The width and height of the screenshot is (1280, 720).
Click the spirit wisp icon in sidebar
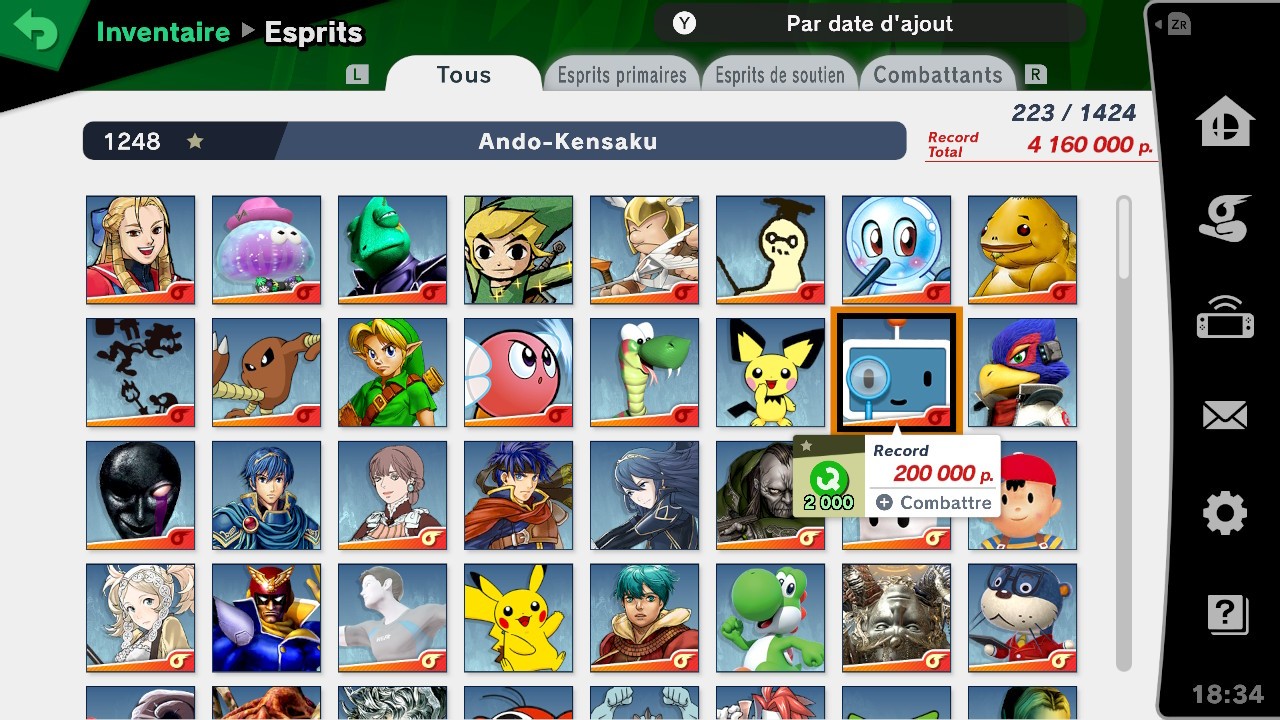(1225, 219)
